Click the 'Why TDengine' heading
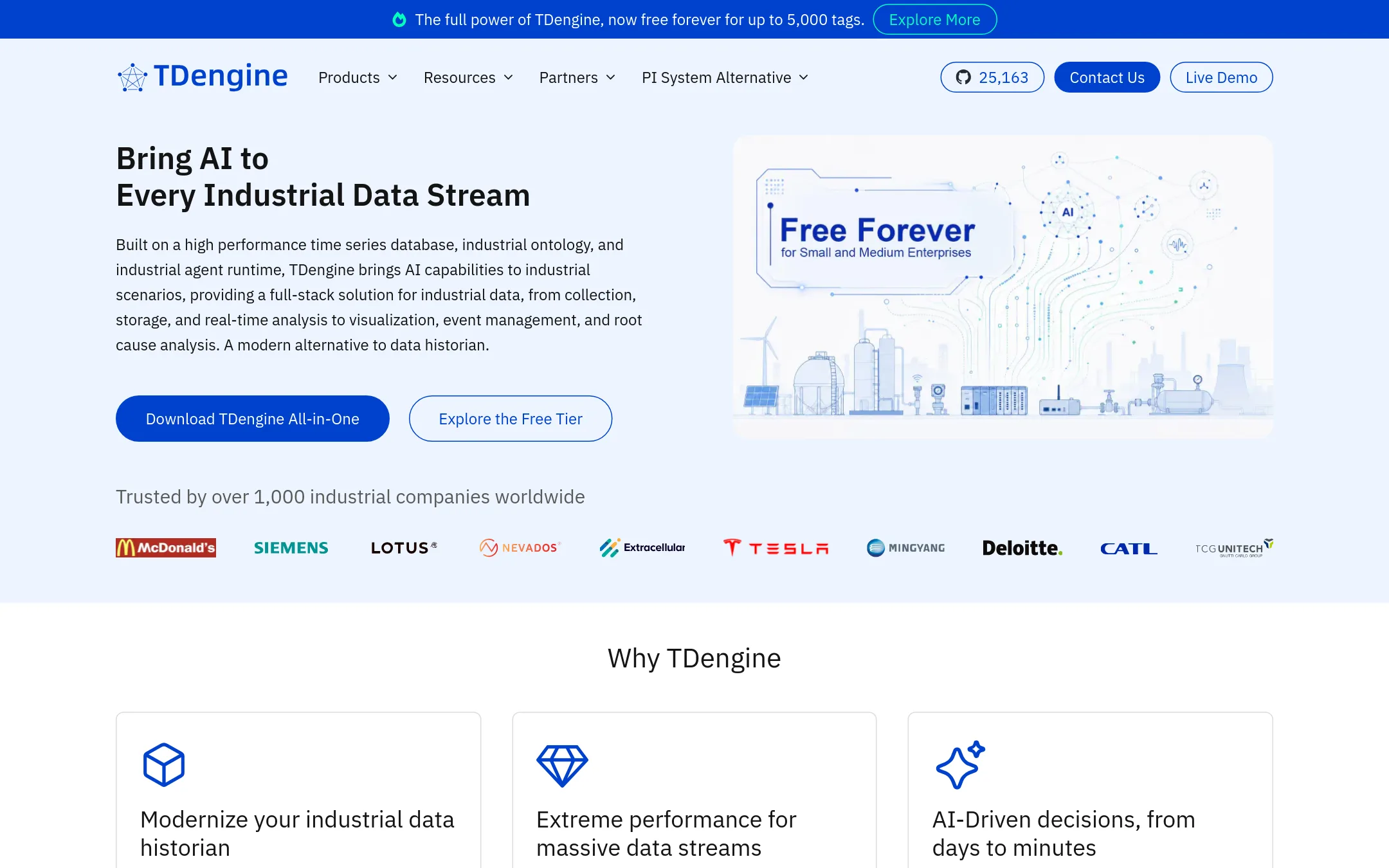The image size is (1389, 868). [x=694, y=658]
